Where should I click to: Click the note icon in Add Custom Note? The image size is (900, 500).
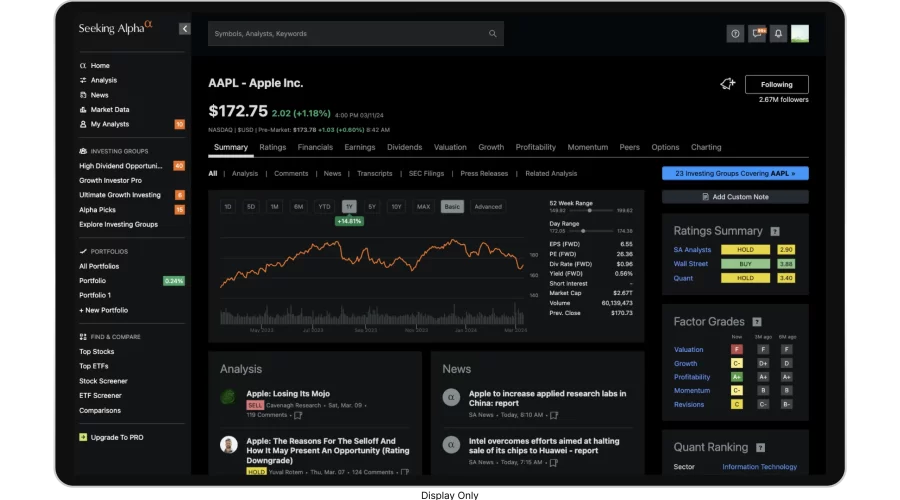coord(705,197)
